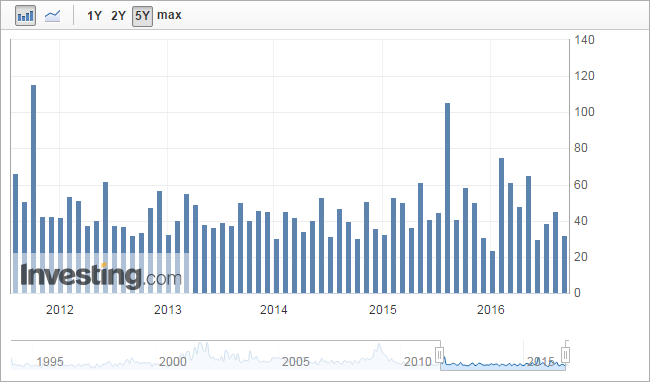Screen dimensions: 650x382
Task: Click the 60 y-axis value
Action: (x=581, y=185)
